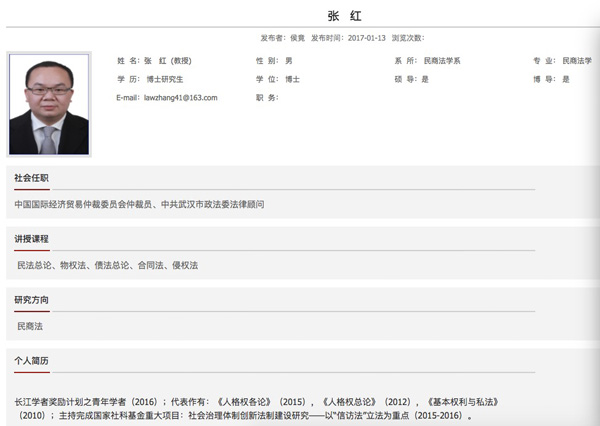Click the course list starting with 民法总论
Screen dimensions: 600x426
[107, 265]
